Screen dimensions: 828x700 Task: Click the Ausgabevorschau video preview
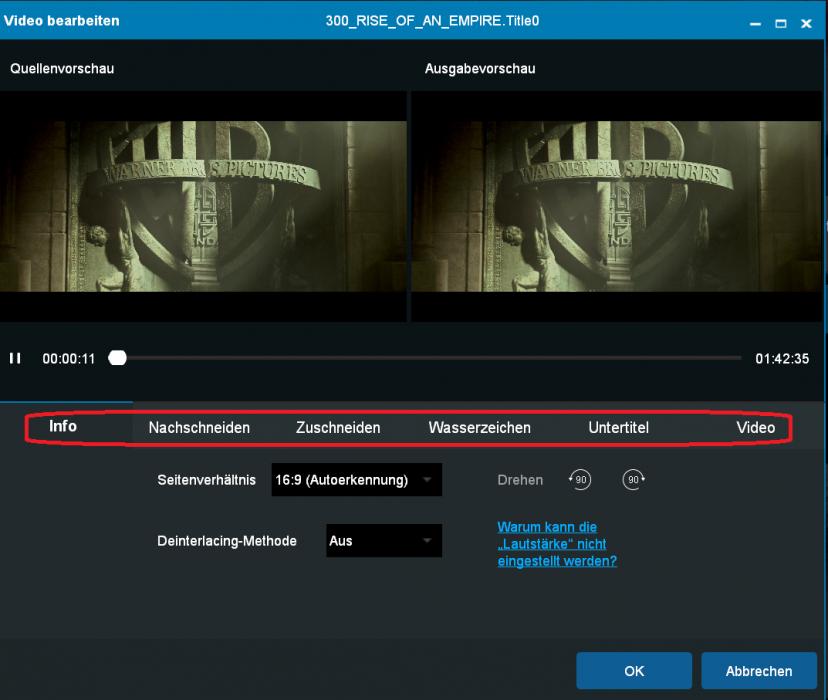pos(617,206)
